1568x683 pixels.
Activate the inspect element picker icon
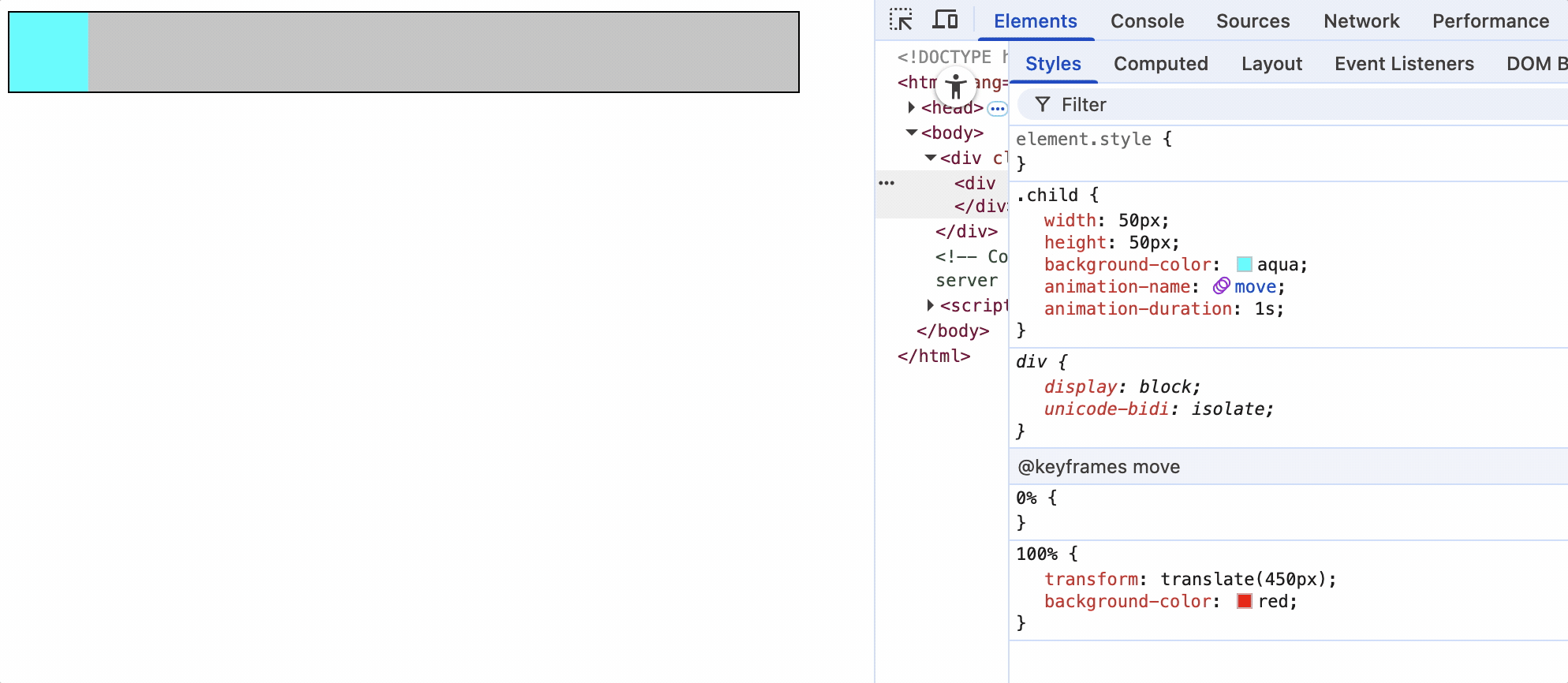pos(901,20)
